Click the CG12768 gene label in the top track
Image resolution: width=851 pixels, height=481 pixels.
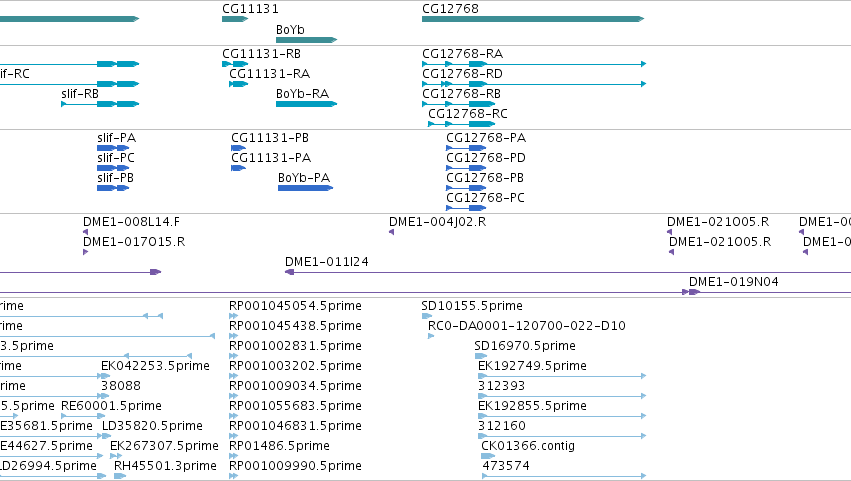(x=450, y=9)
